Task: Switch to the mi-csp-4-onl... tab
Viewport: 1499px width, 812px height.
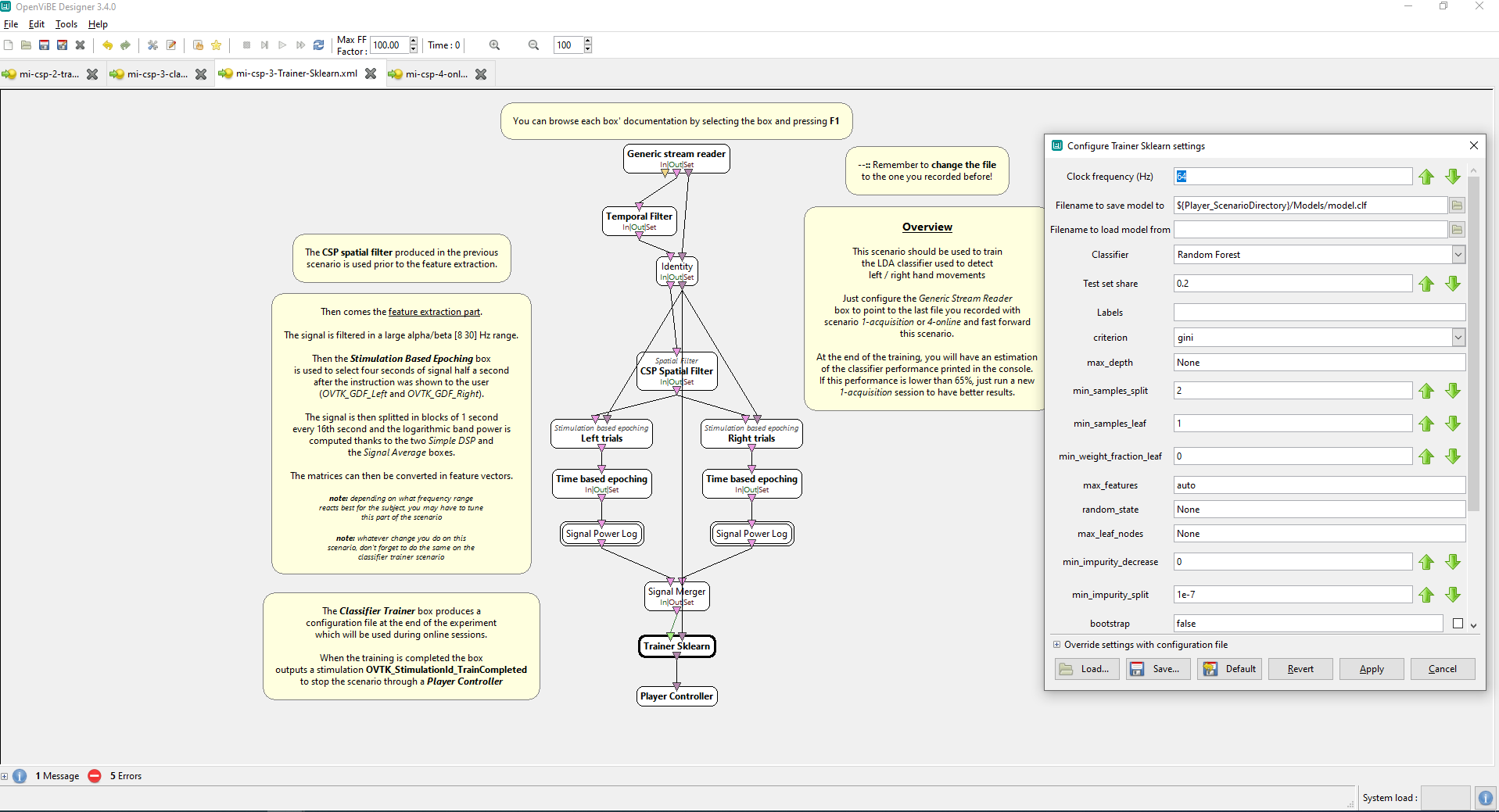Action: 436,74
